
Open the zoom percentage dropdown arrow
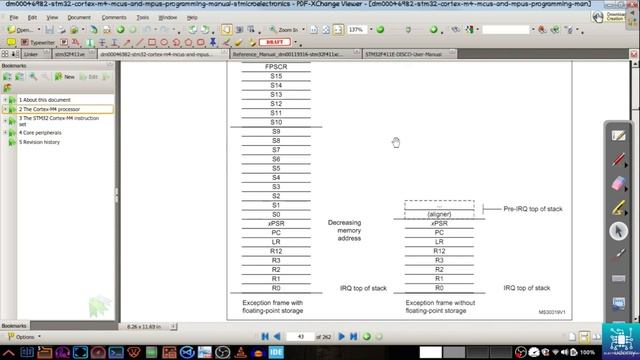pos(371,30)
